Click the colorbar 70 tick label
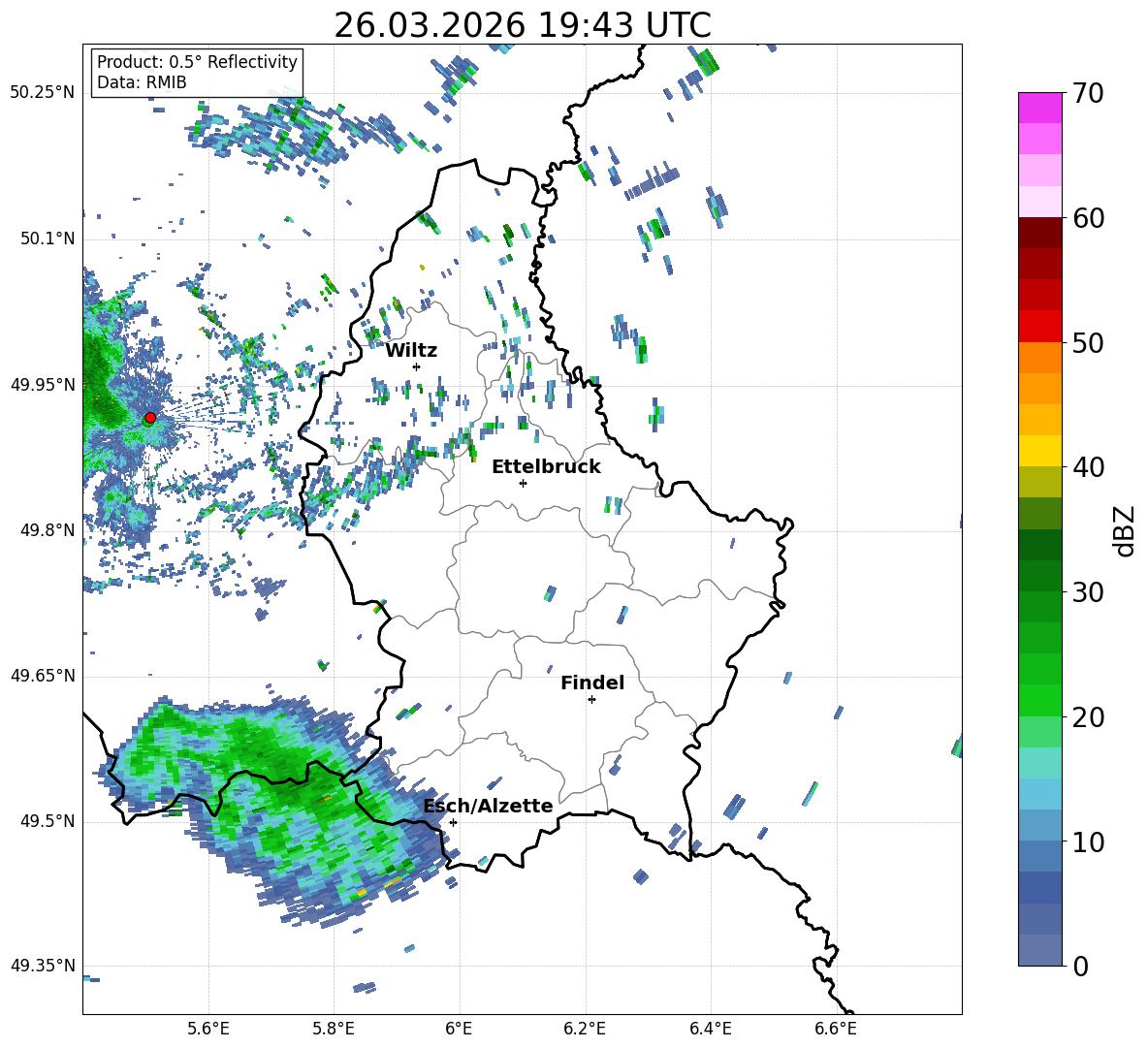The width and height of the screenshot is (1148, 1048). [x=1088, y=94]
